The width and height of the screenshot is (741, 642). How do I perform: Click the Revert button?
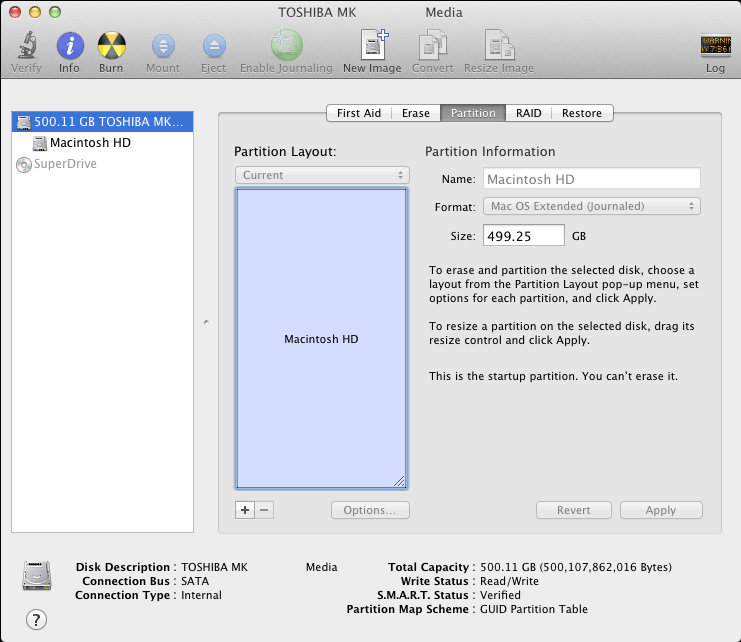[574, 510]
